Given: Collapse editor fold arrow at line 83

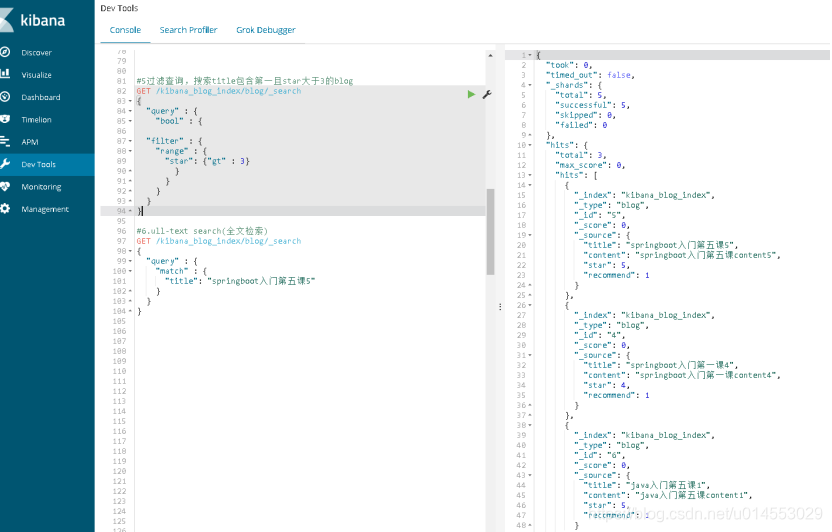Looking at the screenshot, I should click(131, 101).
